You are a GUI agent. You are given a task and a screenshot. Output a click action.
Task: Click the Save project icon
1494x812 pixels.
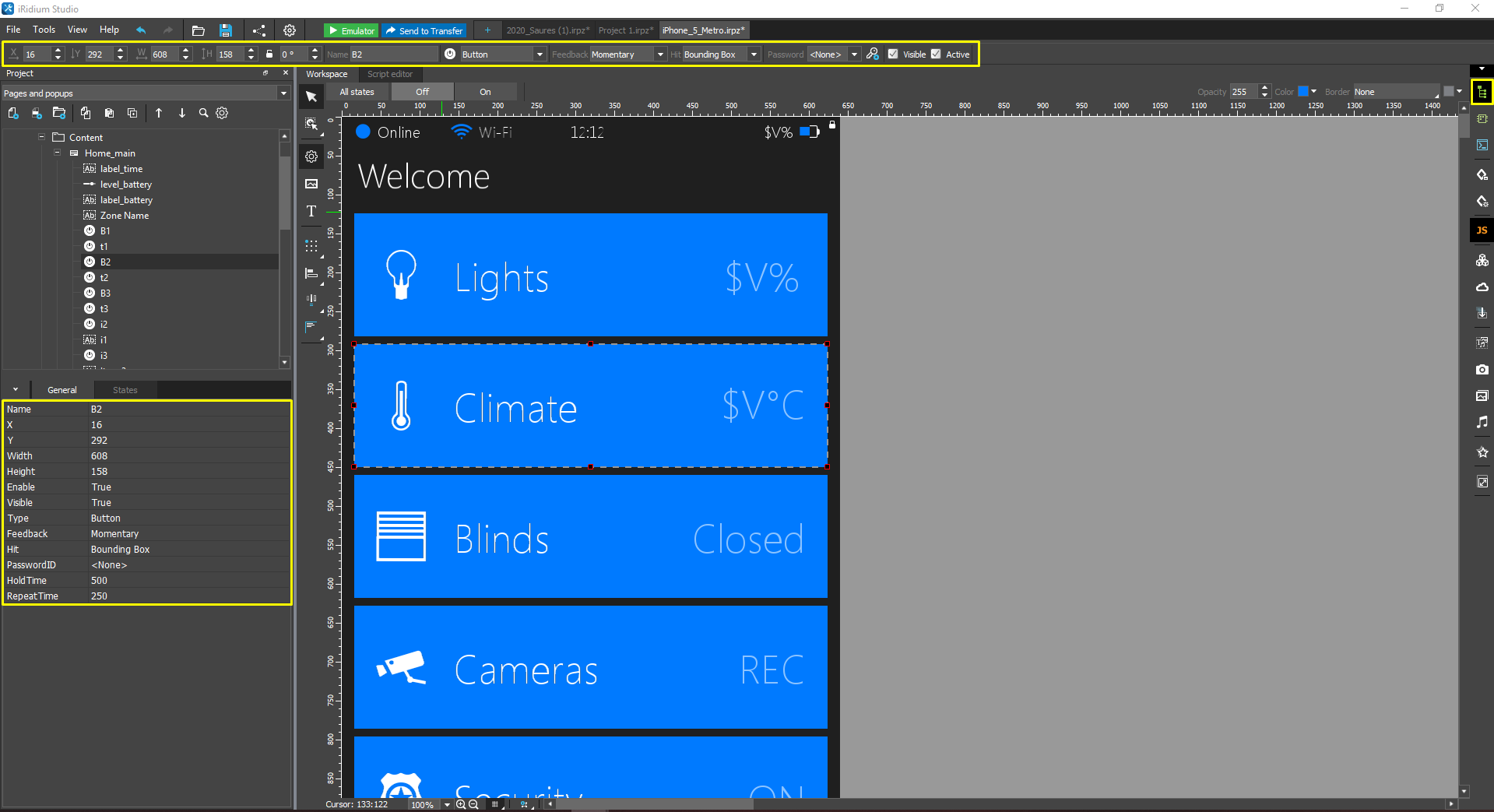click(x=226, y=30)
